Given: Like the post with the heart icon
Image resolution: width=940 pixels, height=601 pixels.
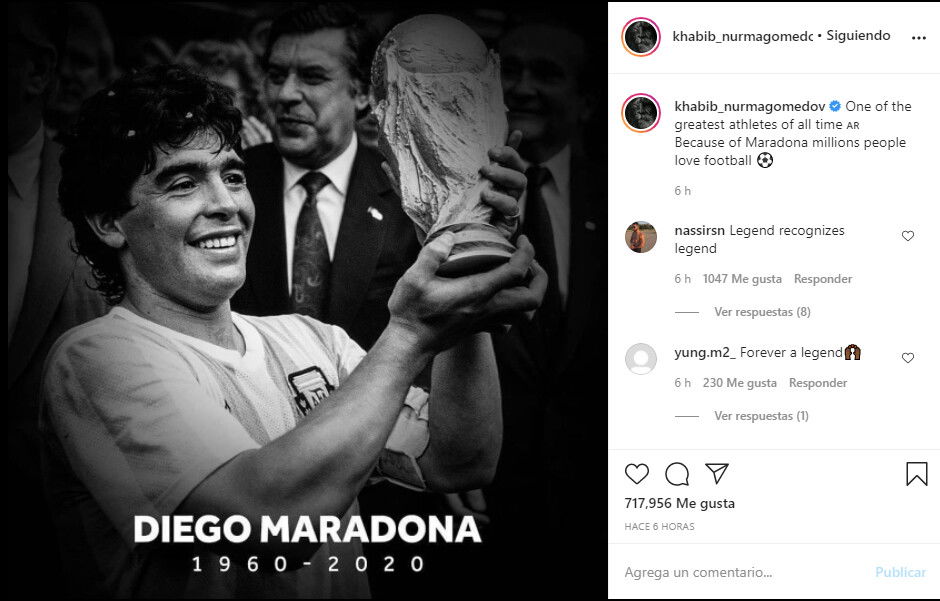Looking at the screenshot, I should coord(637,474).
